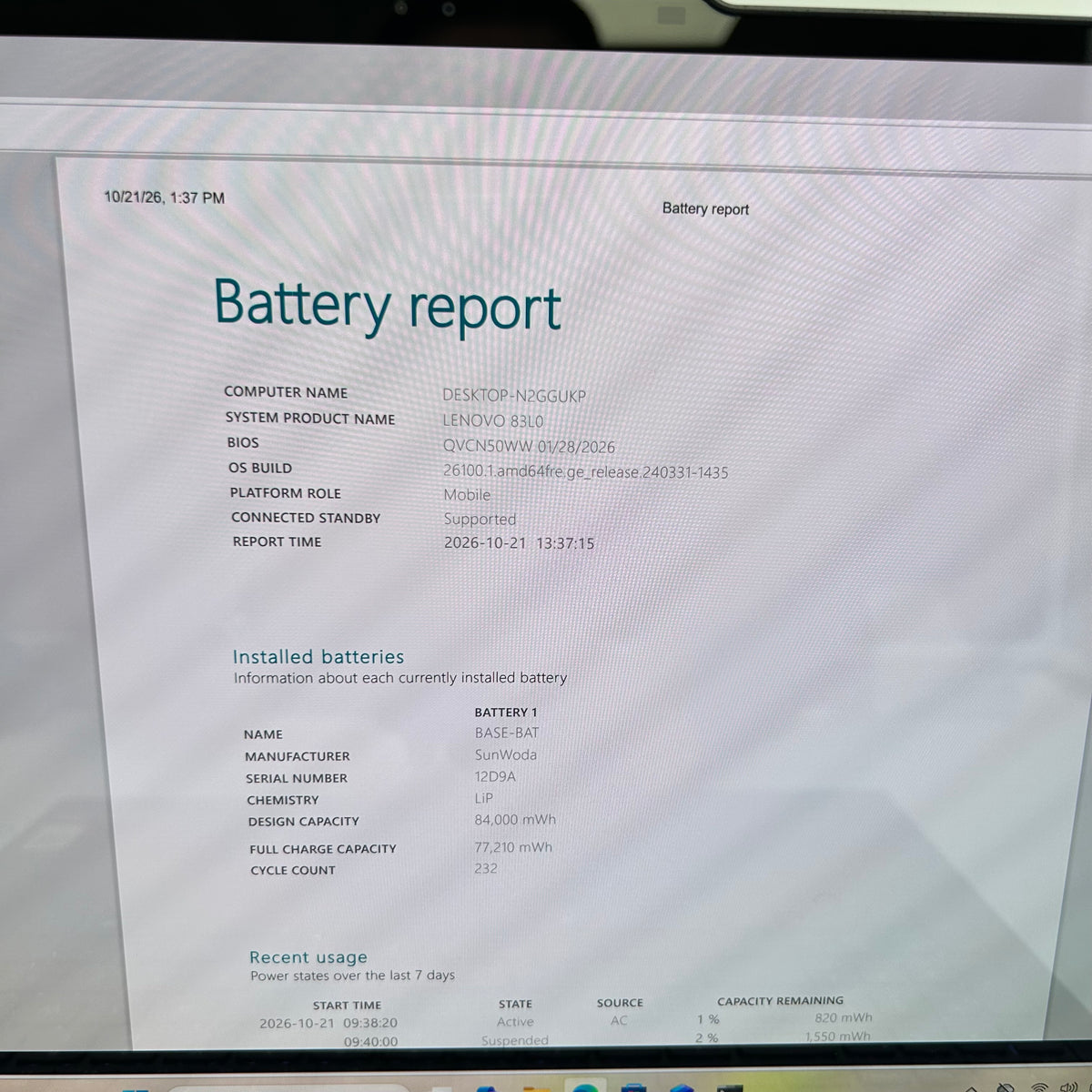This screenshot has height=1092, width=1092.
Task: Click the "START TIME" column header
Action: (347, 1006)
